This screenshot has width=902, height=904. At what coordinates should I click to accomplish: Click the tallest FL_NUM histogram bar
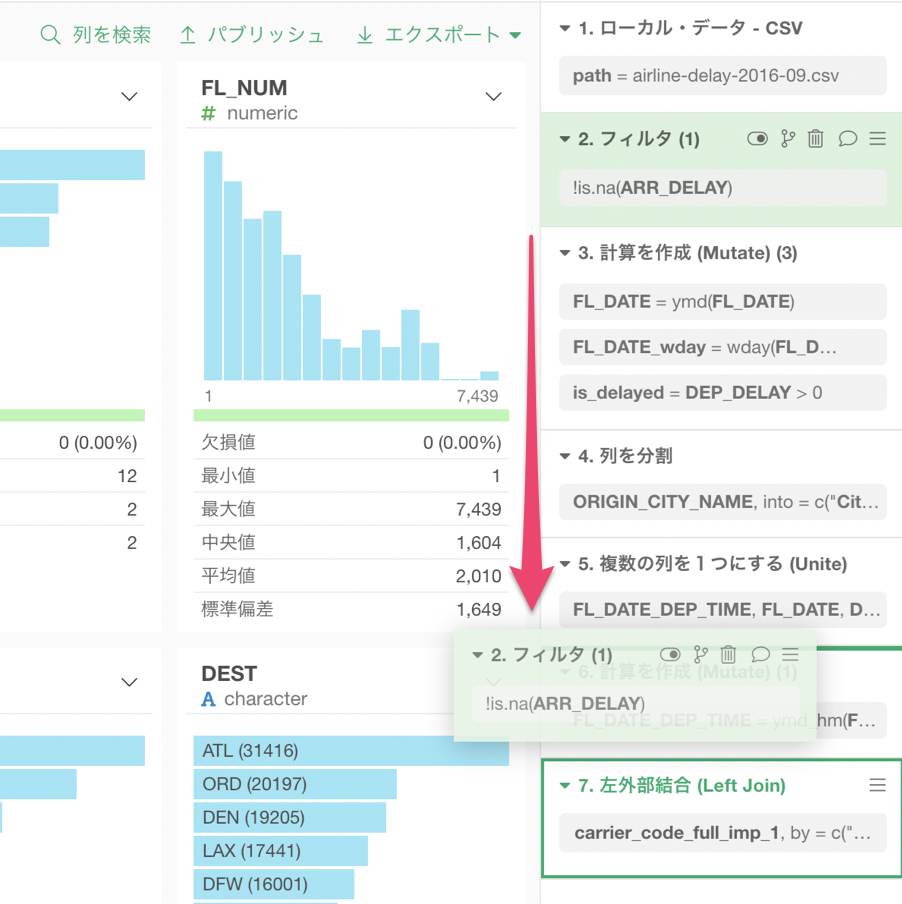tap(213, 265)
